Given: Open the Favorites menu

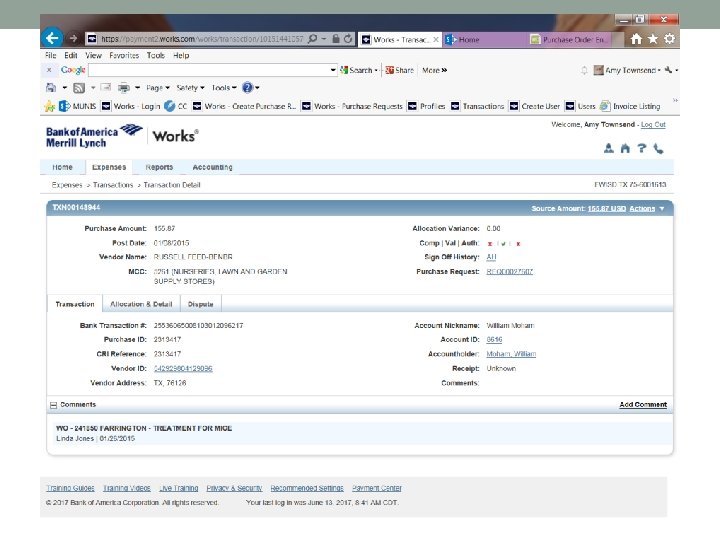Looking at the screenshot, I should tap(124, 55).
